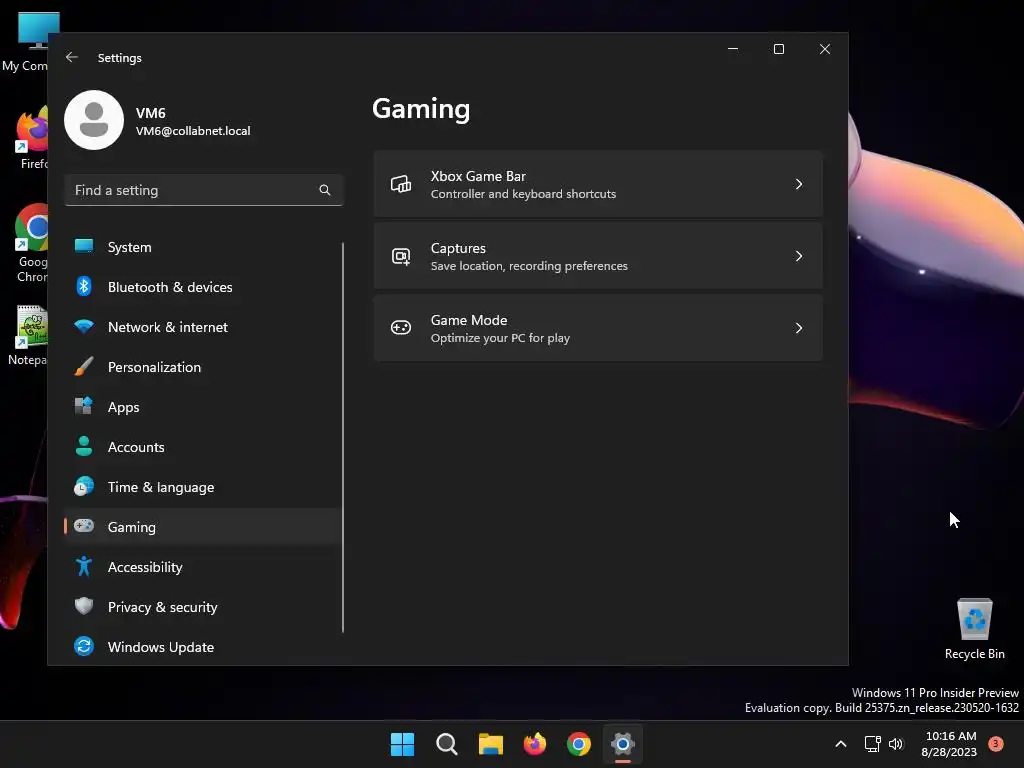Open Xbox Game Bar settings card
Screen dimensions: 1024x768
[598, 184]
